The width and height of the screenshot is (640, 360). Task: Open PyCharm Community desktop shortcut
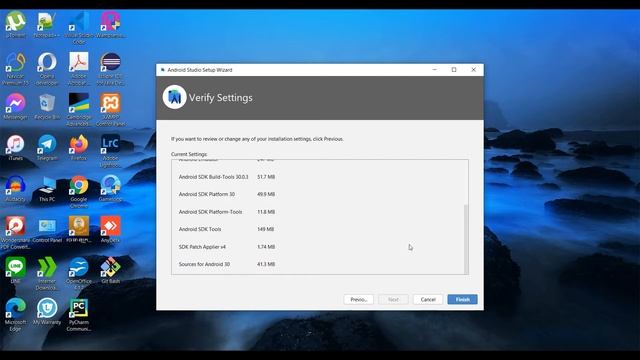[79, 314]
